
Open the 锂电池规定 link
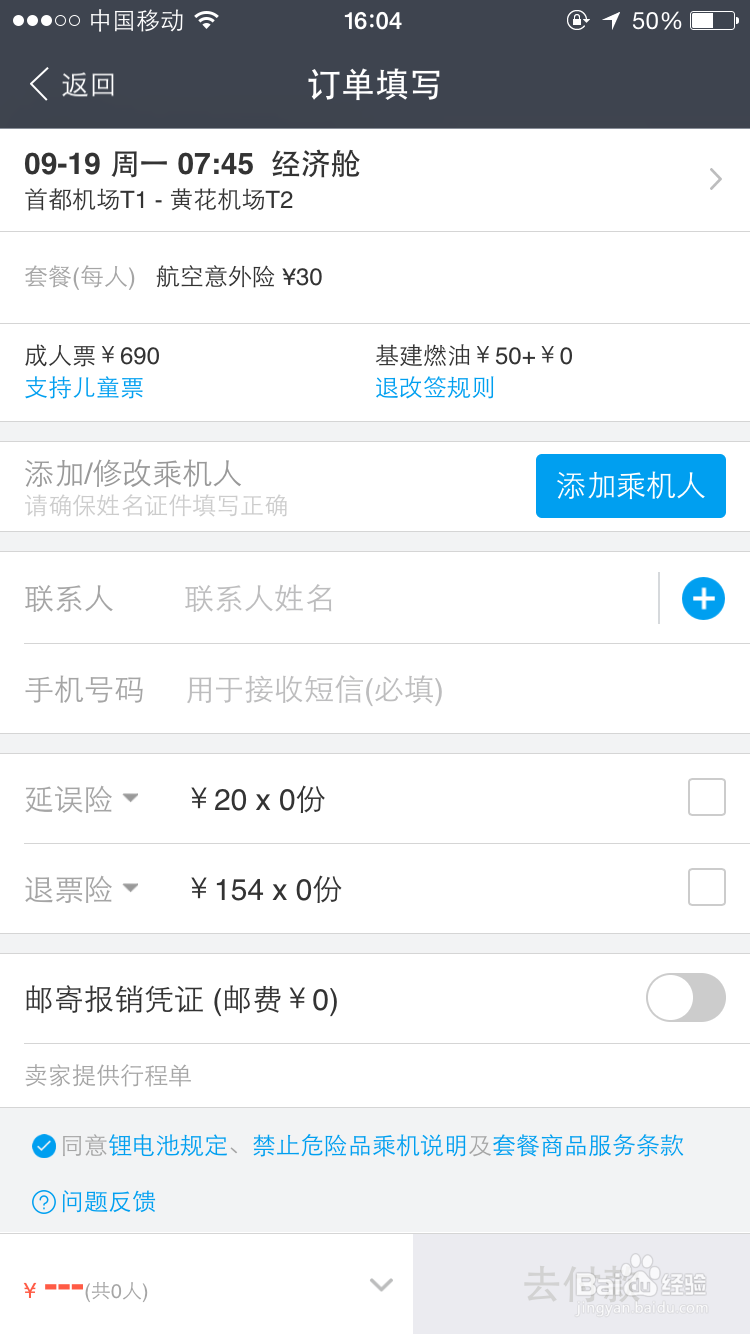[x=168, y=1146]
